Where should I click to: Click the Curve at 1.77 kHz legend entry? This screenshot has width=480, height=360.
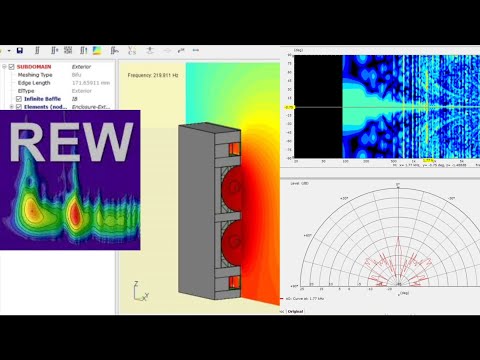pyautogui.click(x=302, y=299)
